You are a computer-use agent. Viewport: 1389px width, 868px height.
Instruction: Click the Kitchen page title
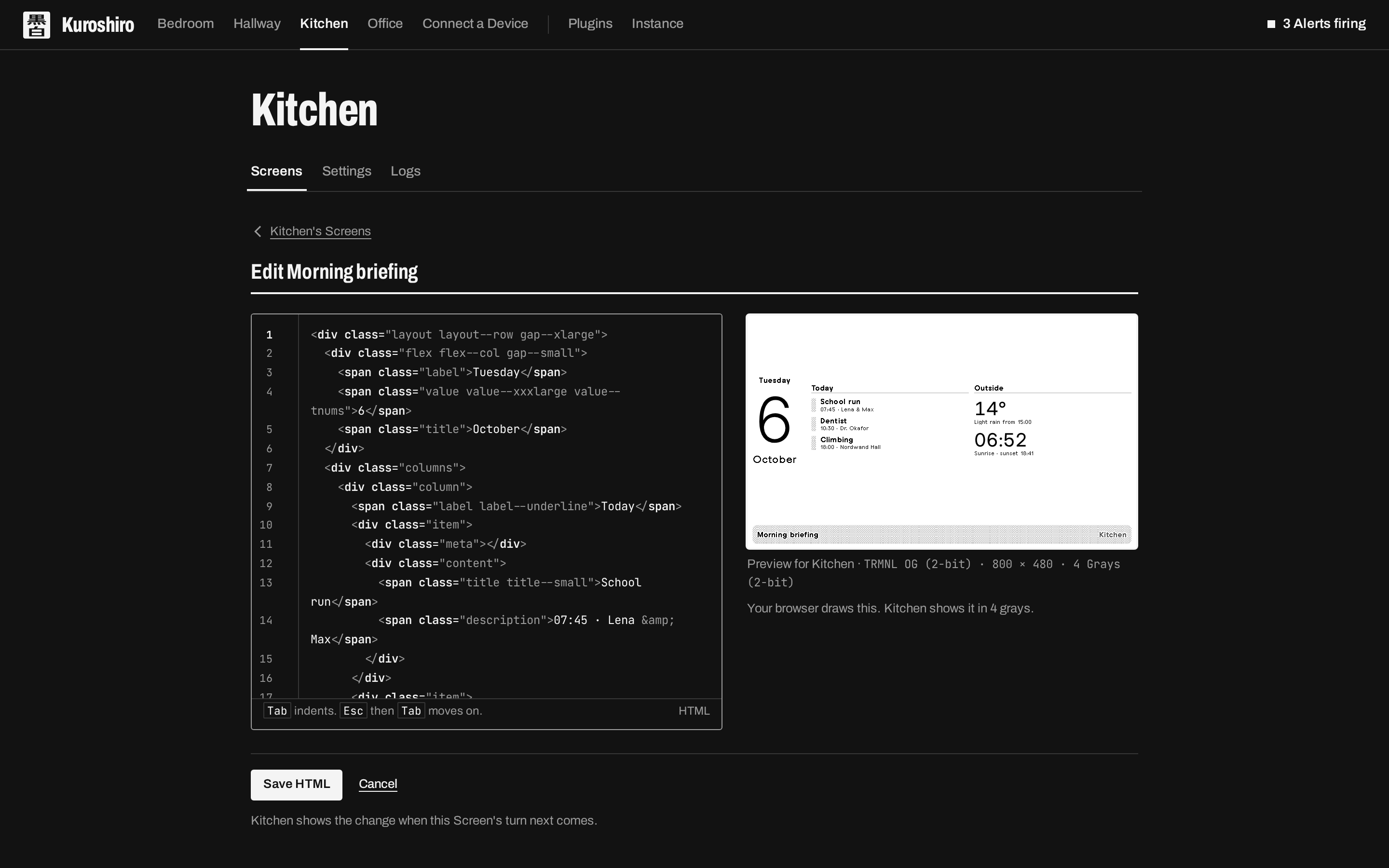point(314,109)
